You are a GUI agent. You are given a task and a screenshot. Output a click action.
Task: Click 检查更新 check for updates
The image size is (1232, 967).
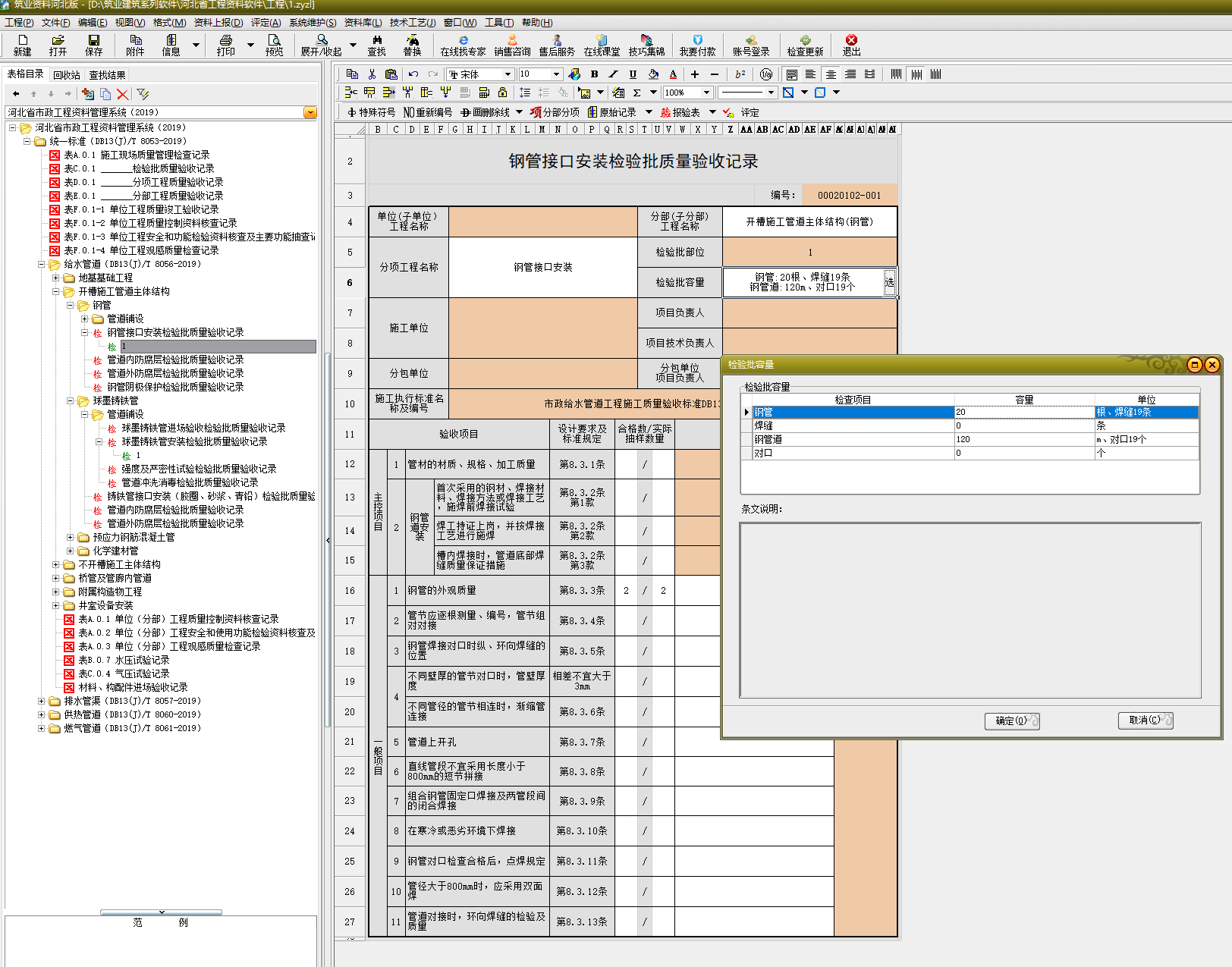pyautogui.click(x=805, y=45)
